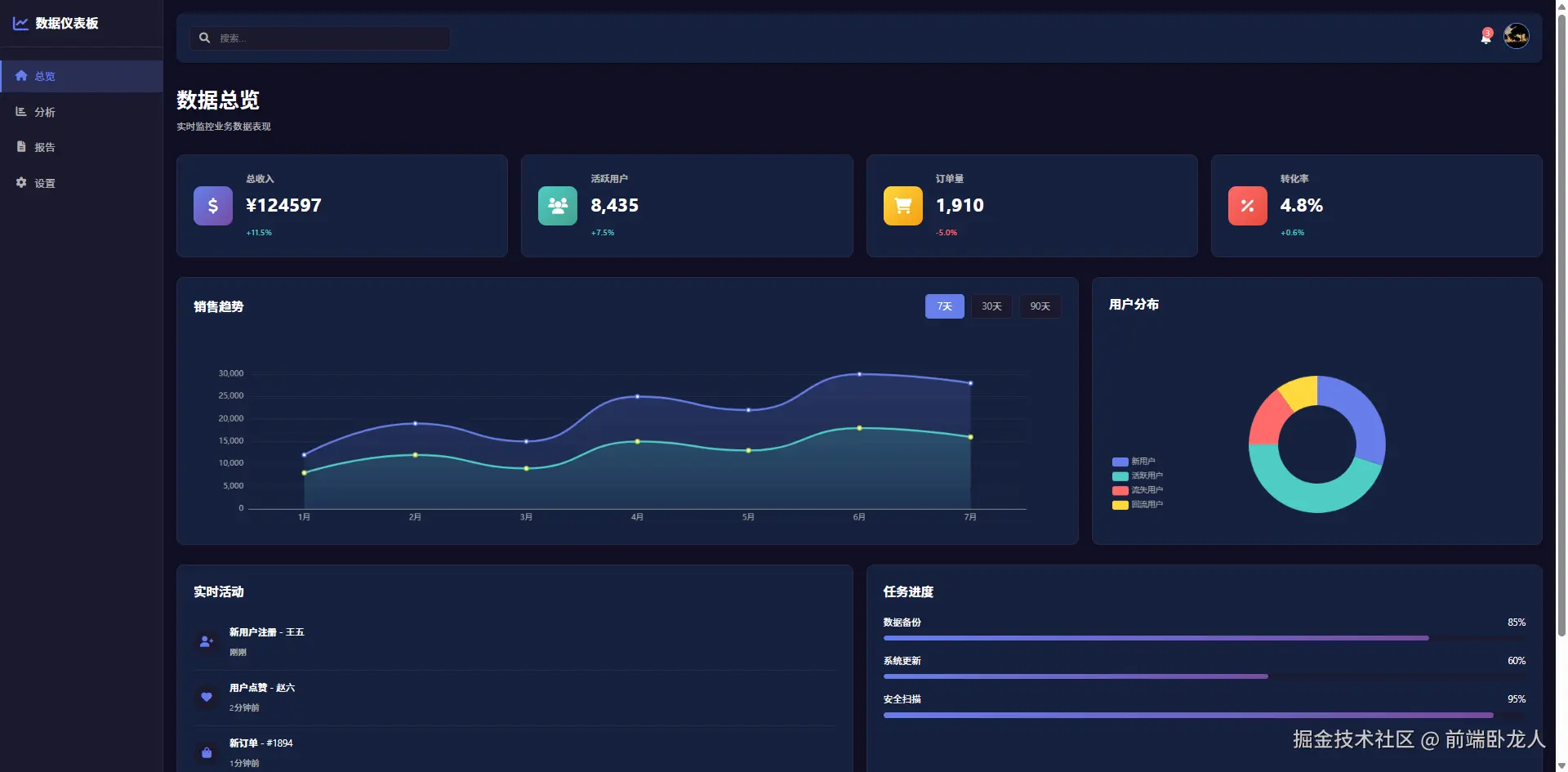The width and height of the screenshot is (1568, 772).
Task: Click the 85% value for 数据备份
Action: pyautogui.click(x=1517, y=623)
